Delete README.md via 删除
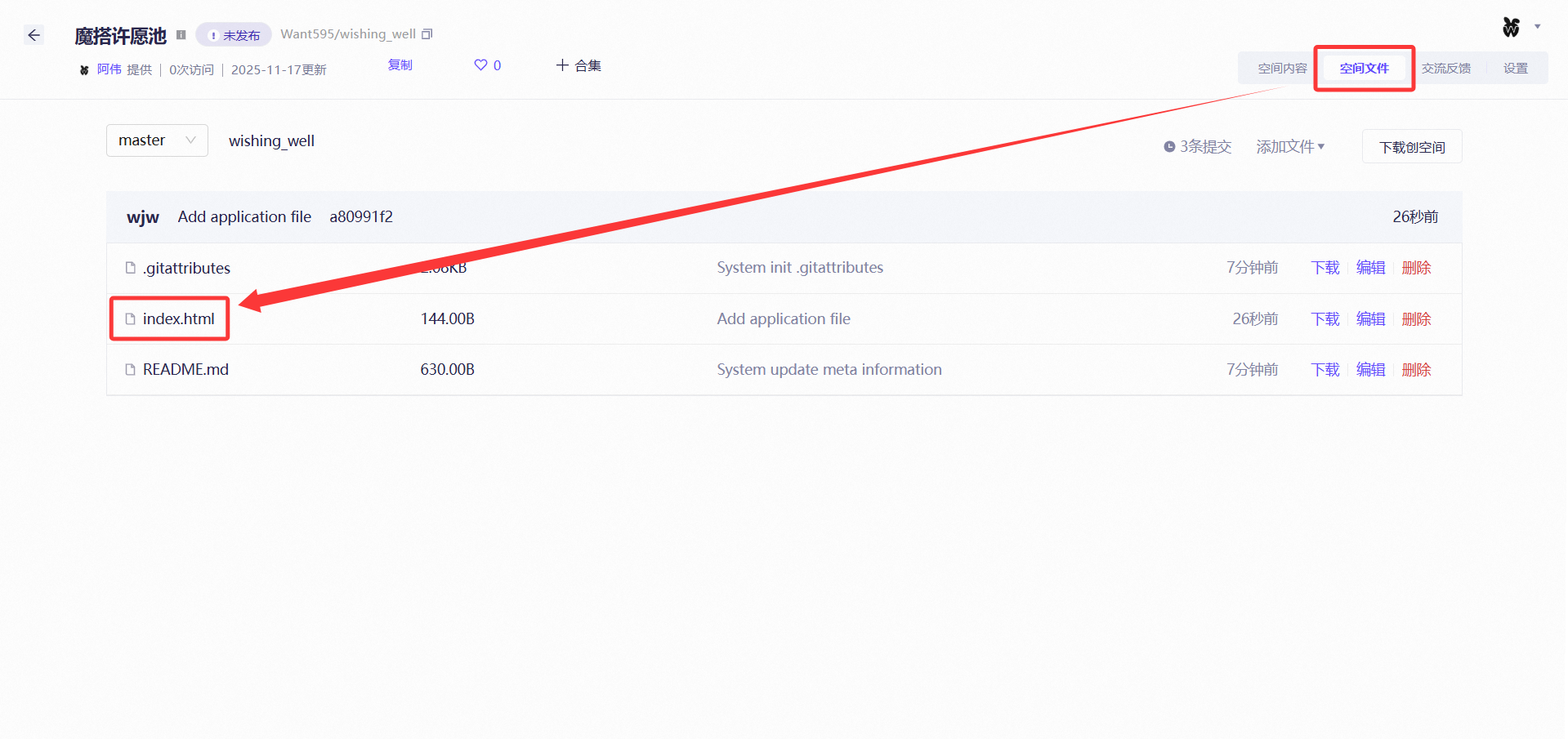 (x=1417, y=370)
